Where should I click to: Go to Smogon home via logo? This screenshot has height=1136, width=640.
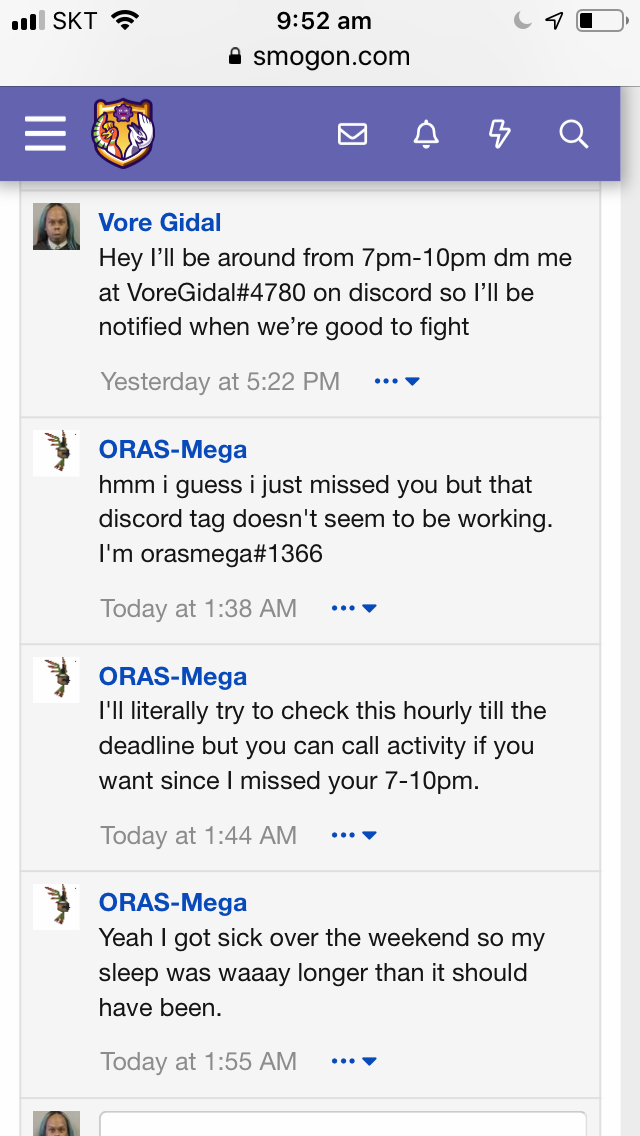click(123, 133)
